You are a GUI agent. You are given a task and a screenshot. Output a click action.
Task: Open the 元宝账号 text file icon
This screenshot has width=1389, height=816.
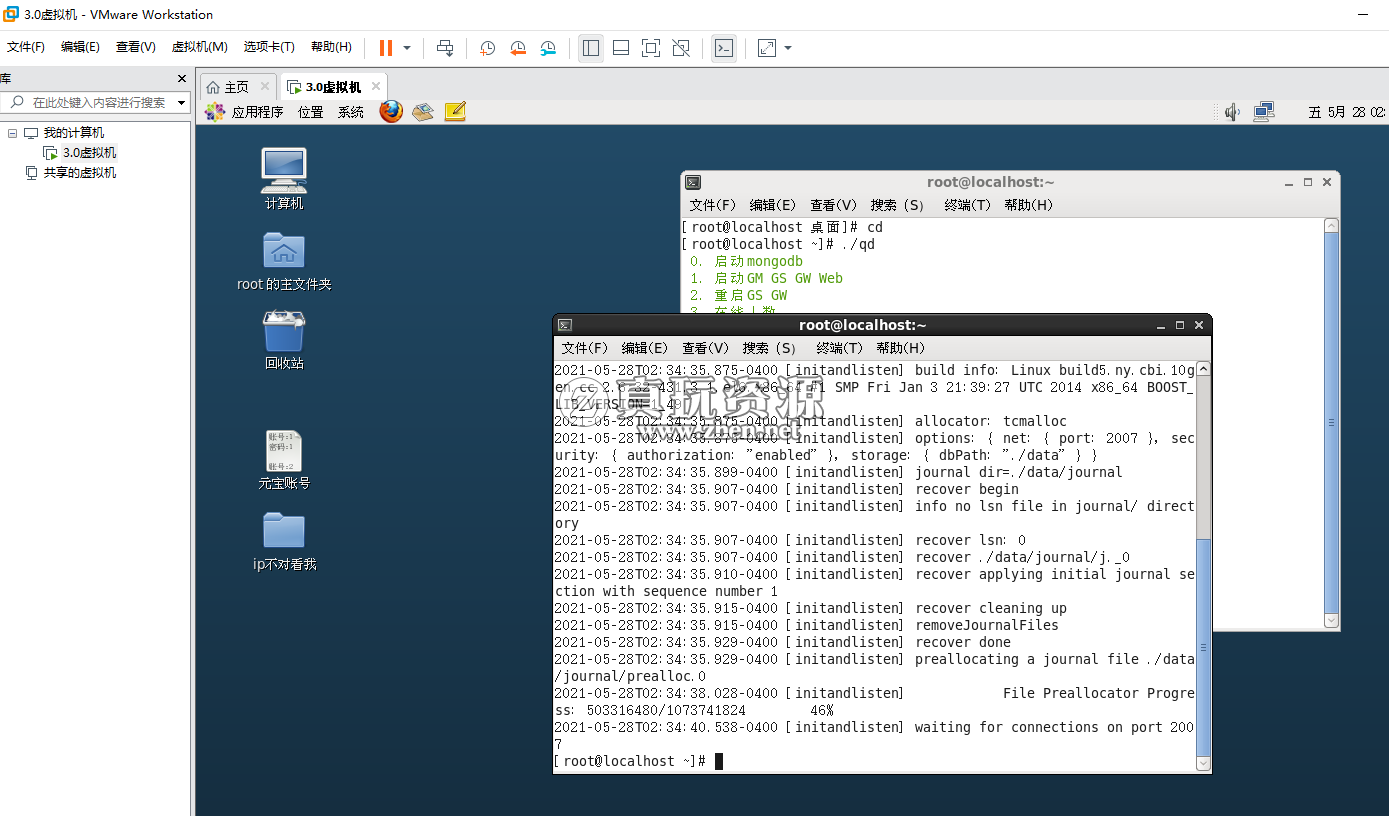(x=284, y=460)
